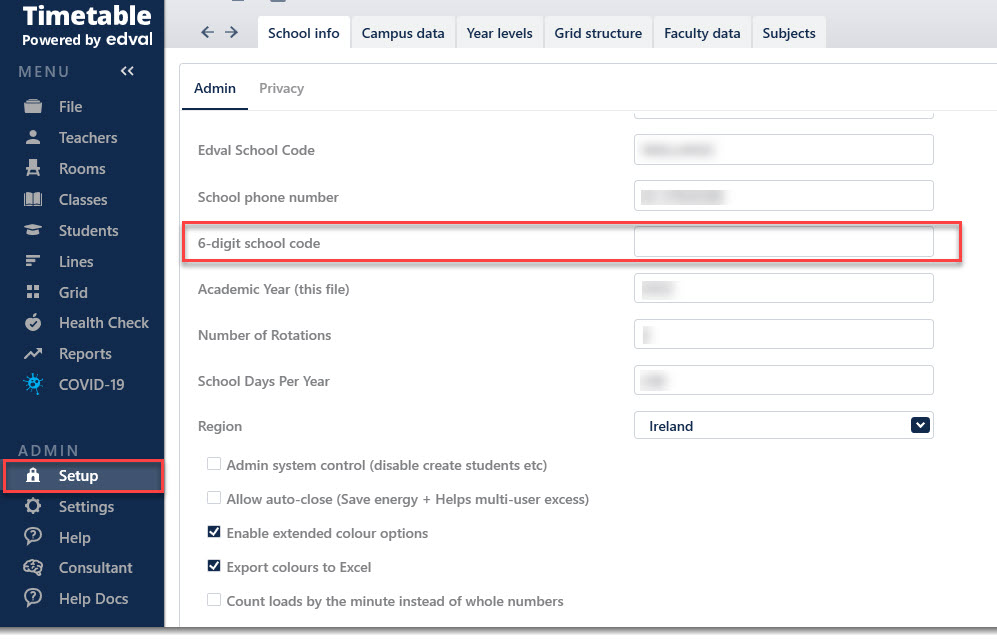This screenshot has height=642, width=997.
Task: Expand the Region dropdown showing Ireland
Action: pyautogui.click(x=783, y=425)
